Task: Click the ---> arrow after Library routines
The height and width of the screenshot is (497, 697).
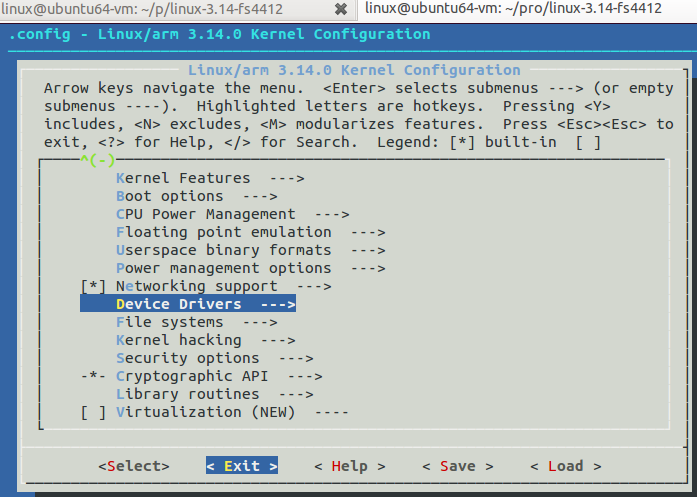Action: 296,395
